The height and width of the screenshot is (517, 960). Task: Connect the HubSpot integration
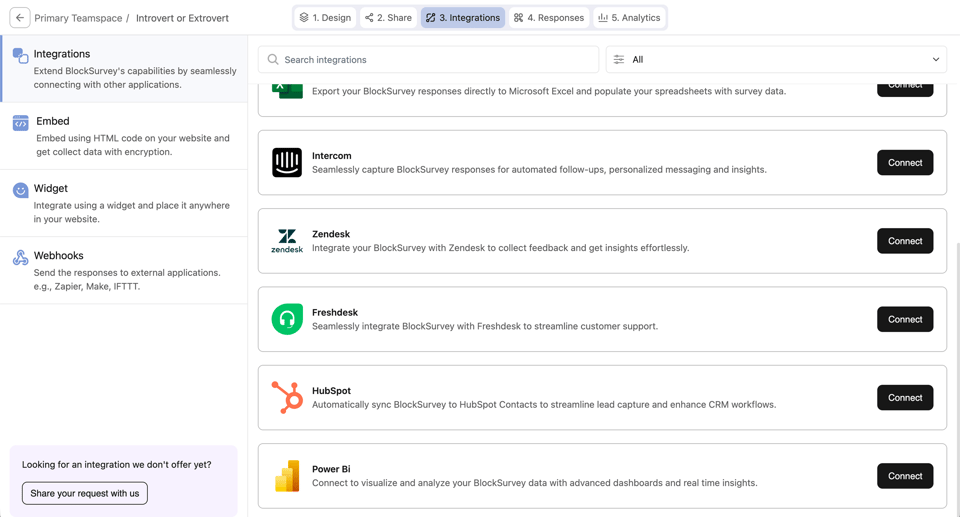point(905,398)
